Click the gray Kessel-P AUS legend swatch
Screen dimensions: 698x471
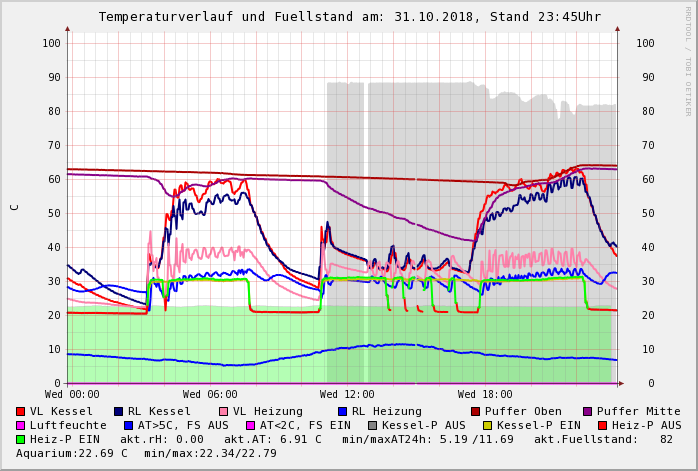[372, 426]
